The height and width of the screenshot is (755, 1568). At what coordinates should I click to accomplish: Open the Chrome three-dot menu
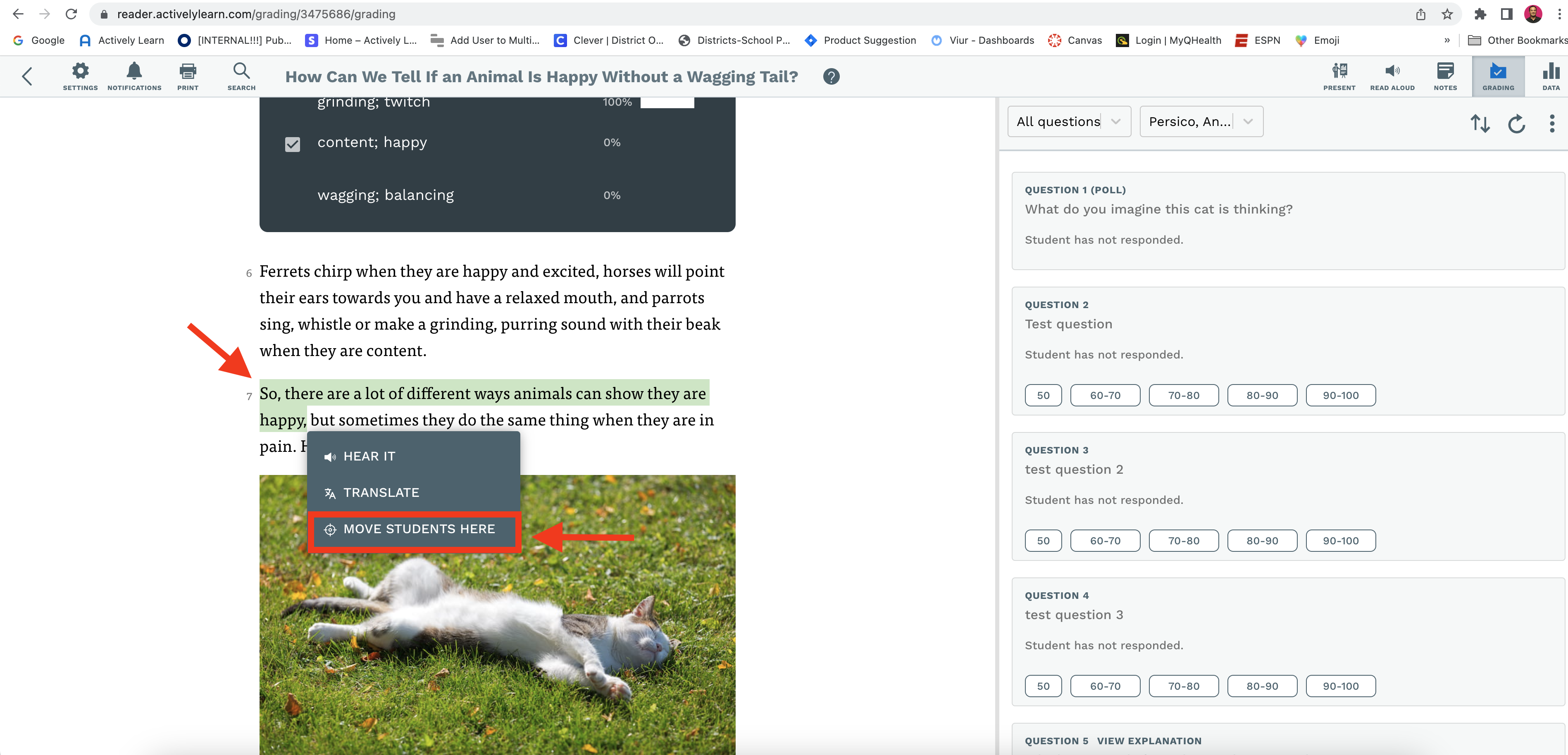(1559, 14)
